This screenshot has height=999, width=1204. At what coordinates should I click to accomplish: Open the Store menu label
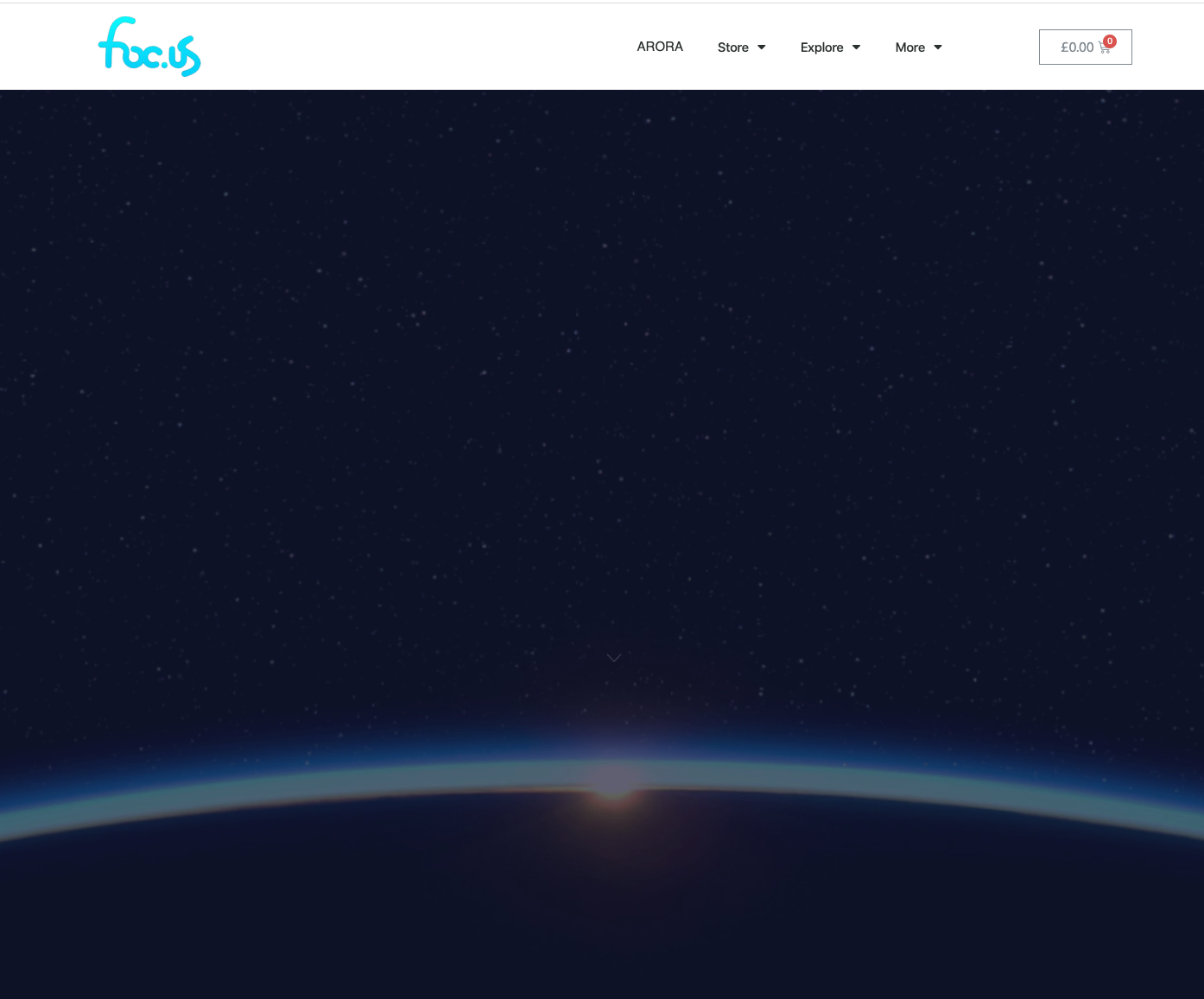733,47
